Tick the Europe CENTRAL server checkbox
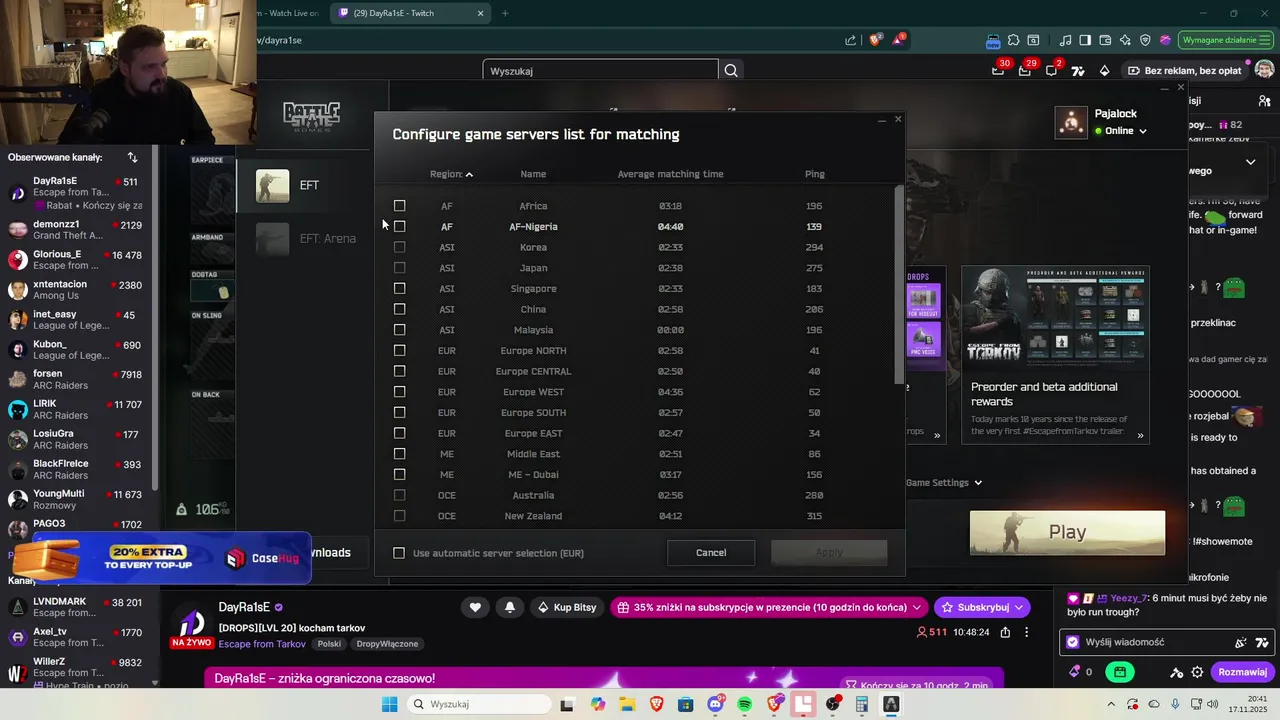 click(399, 371)
